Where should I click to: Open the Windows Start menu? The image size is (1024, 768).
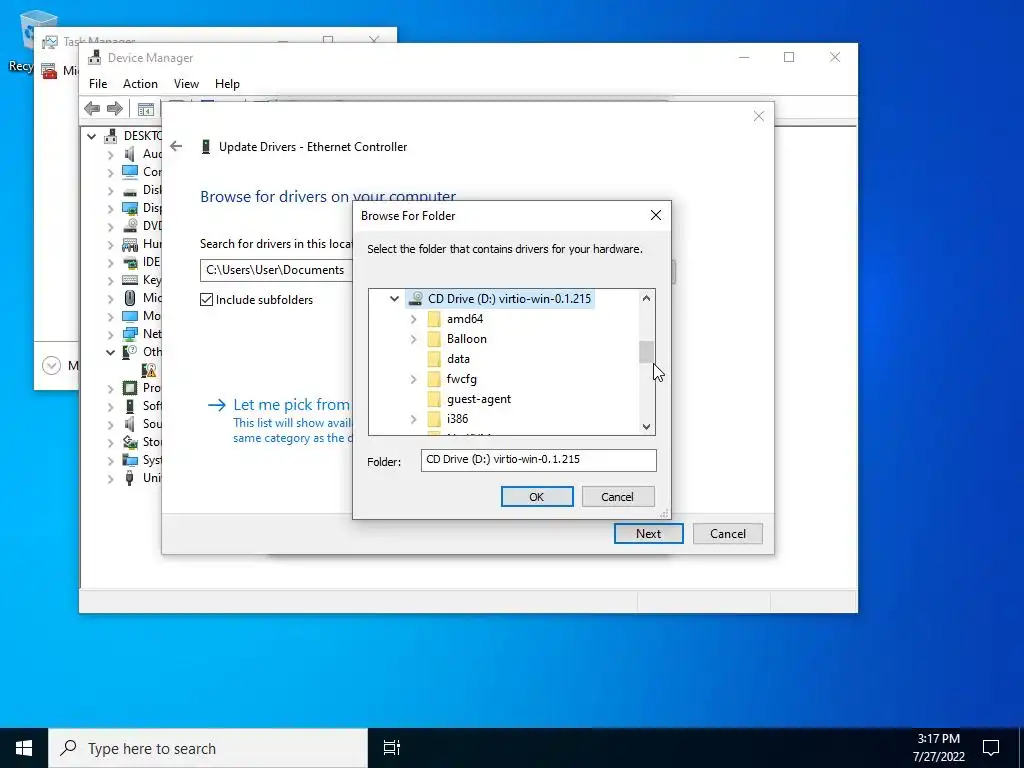[24, 748]
